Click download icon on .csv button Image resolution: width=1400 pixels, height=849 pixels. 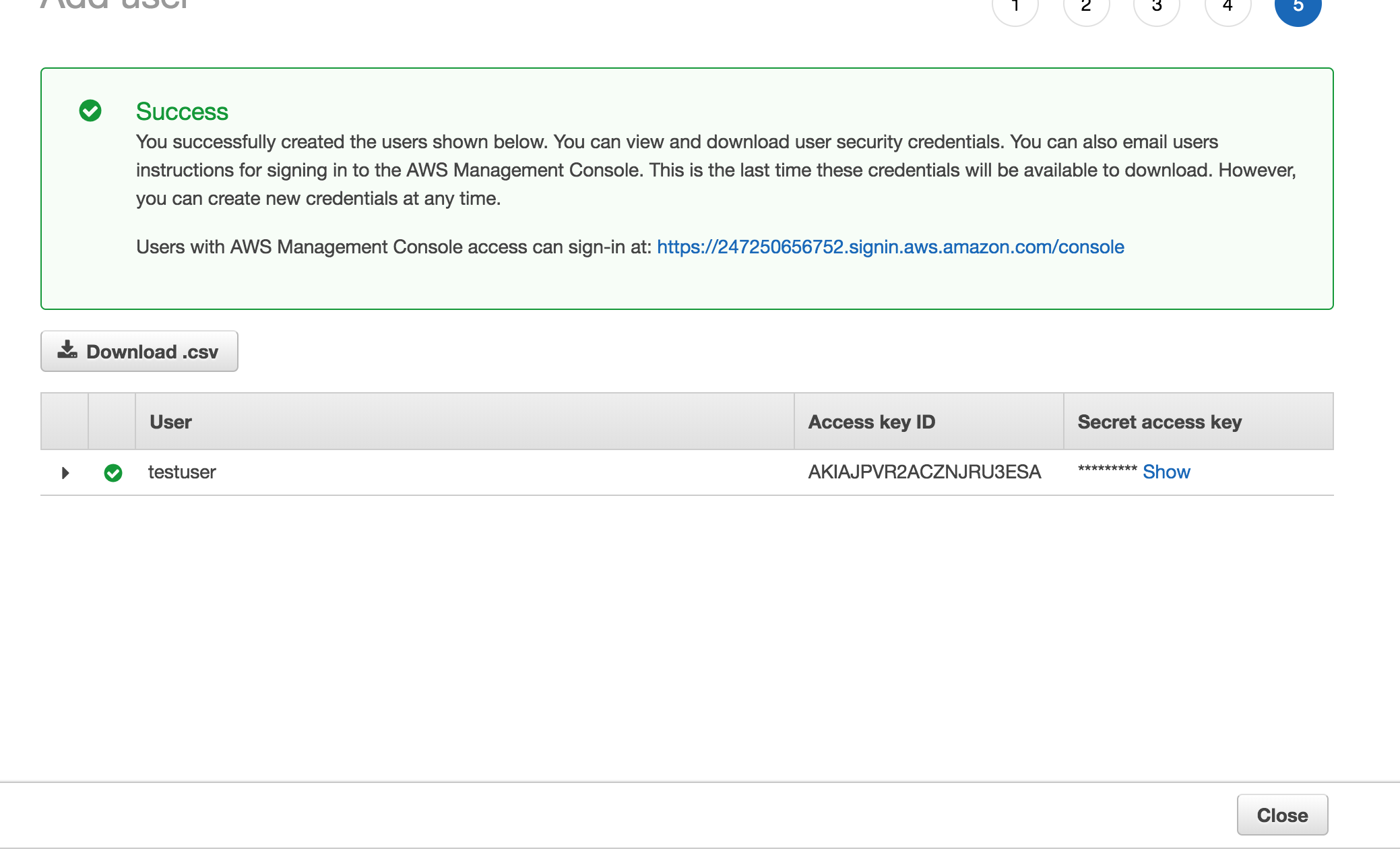pyautogui.click(x=67, y=350)
